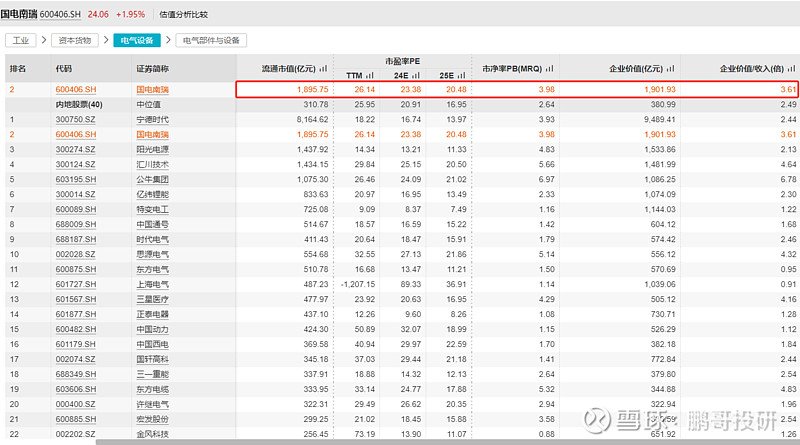Open the 许继电气 security link
The width and height of the screenshot is (800, 445).
pyautogui.click(x=153, y=404)
